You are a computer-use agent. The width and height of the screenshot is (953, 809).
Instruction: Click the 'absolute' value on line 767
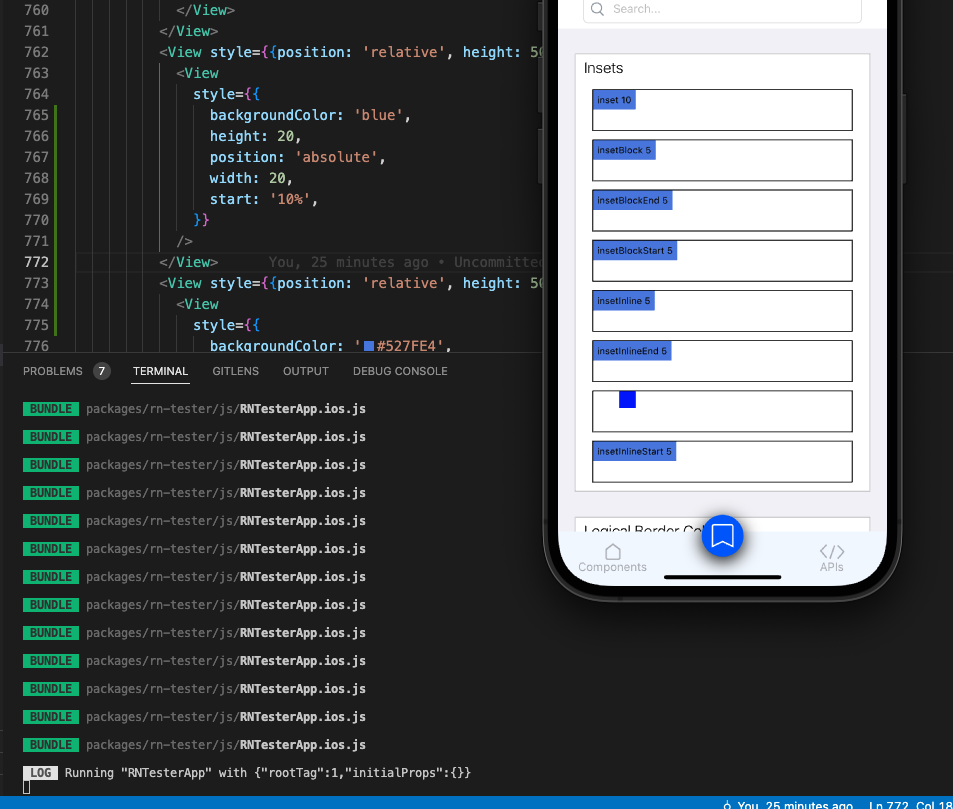pyautogui.click(x=336, y=157)
